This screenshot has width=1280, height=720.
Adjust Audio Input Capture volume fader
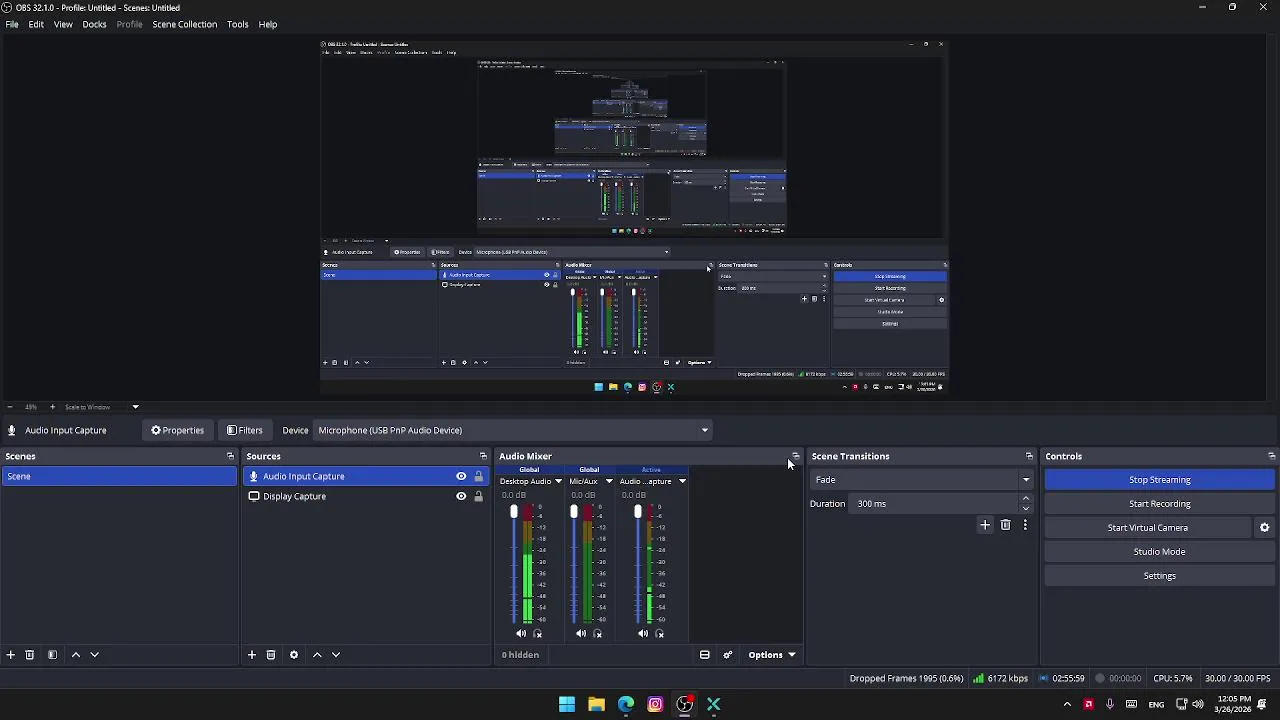click(638, 513)
